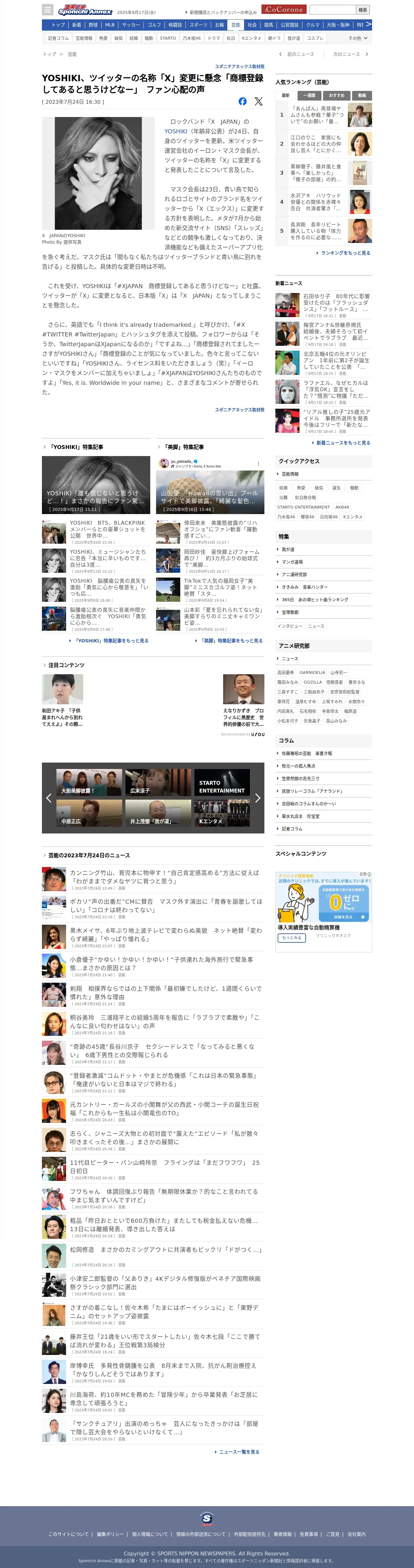Click トップ in the breadcrumb
The width and height of the screenshot is (414, 1568).
pyautogui.click(x=49, y=54)
